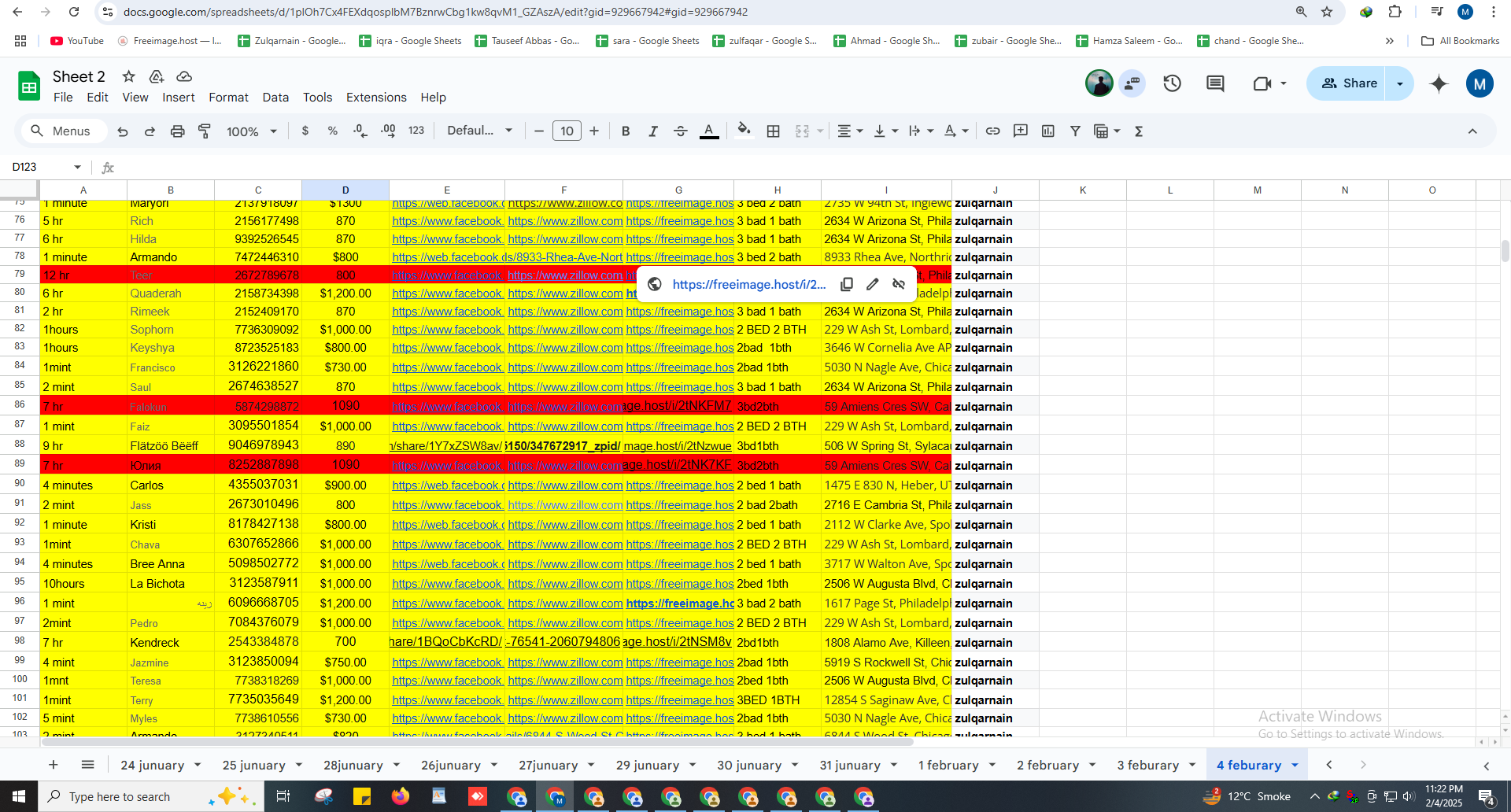Open text rotation dropdown
1511x812 pixels.
click(956, 131)
